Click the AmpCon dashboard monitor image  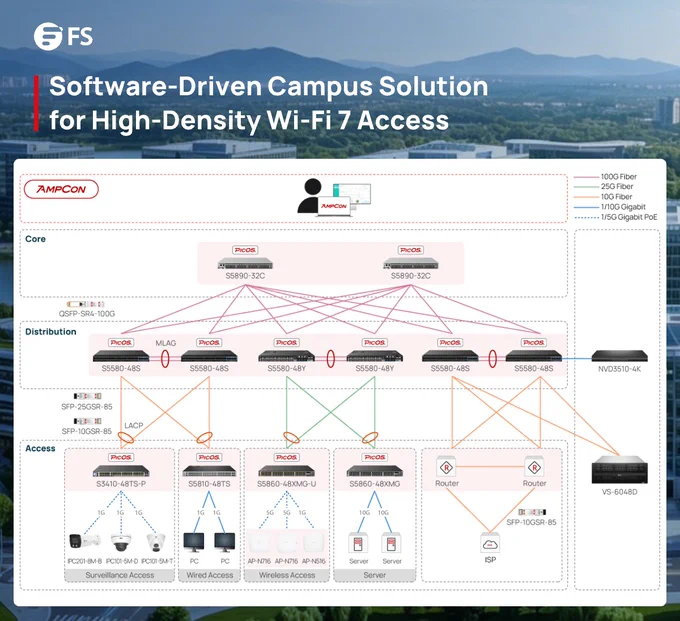(x=352, y=194)
